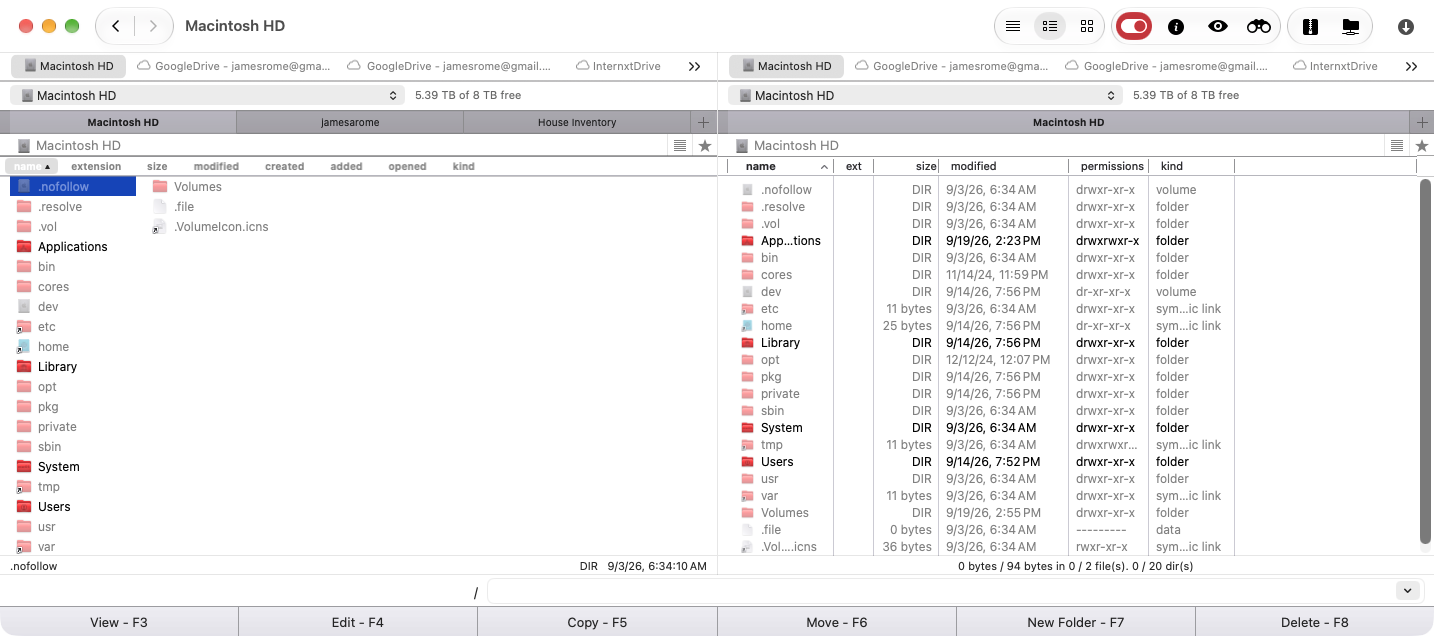The height and width of the screenshot is (636, 1434).
Task: Select .VolumeIcon.icns file in left panel
Action: click(x=220, y=227)
